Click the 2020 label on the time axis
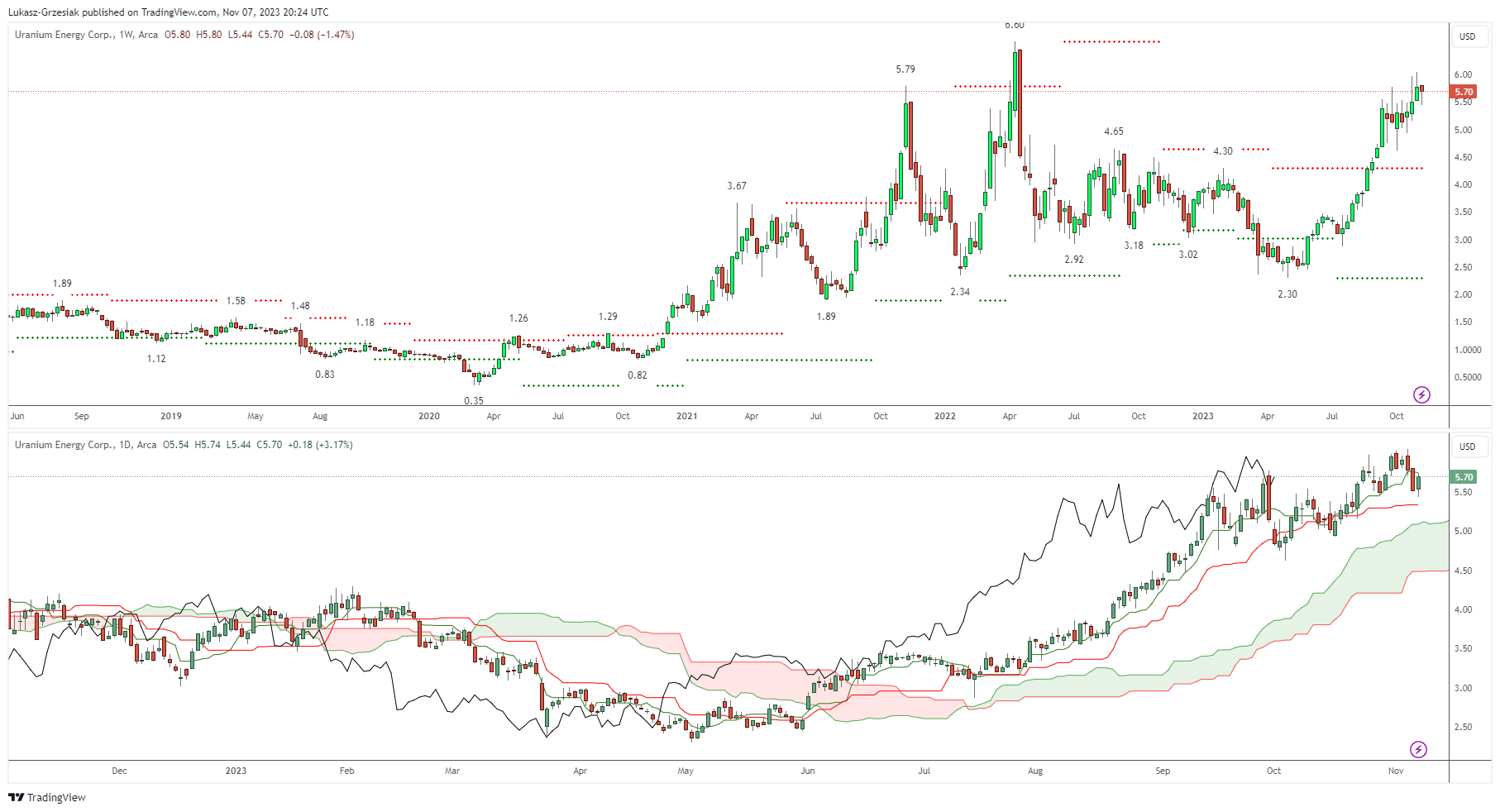Screen dimensions: 1500x812 coord(429,416)
